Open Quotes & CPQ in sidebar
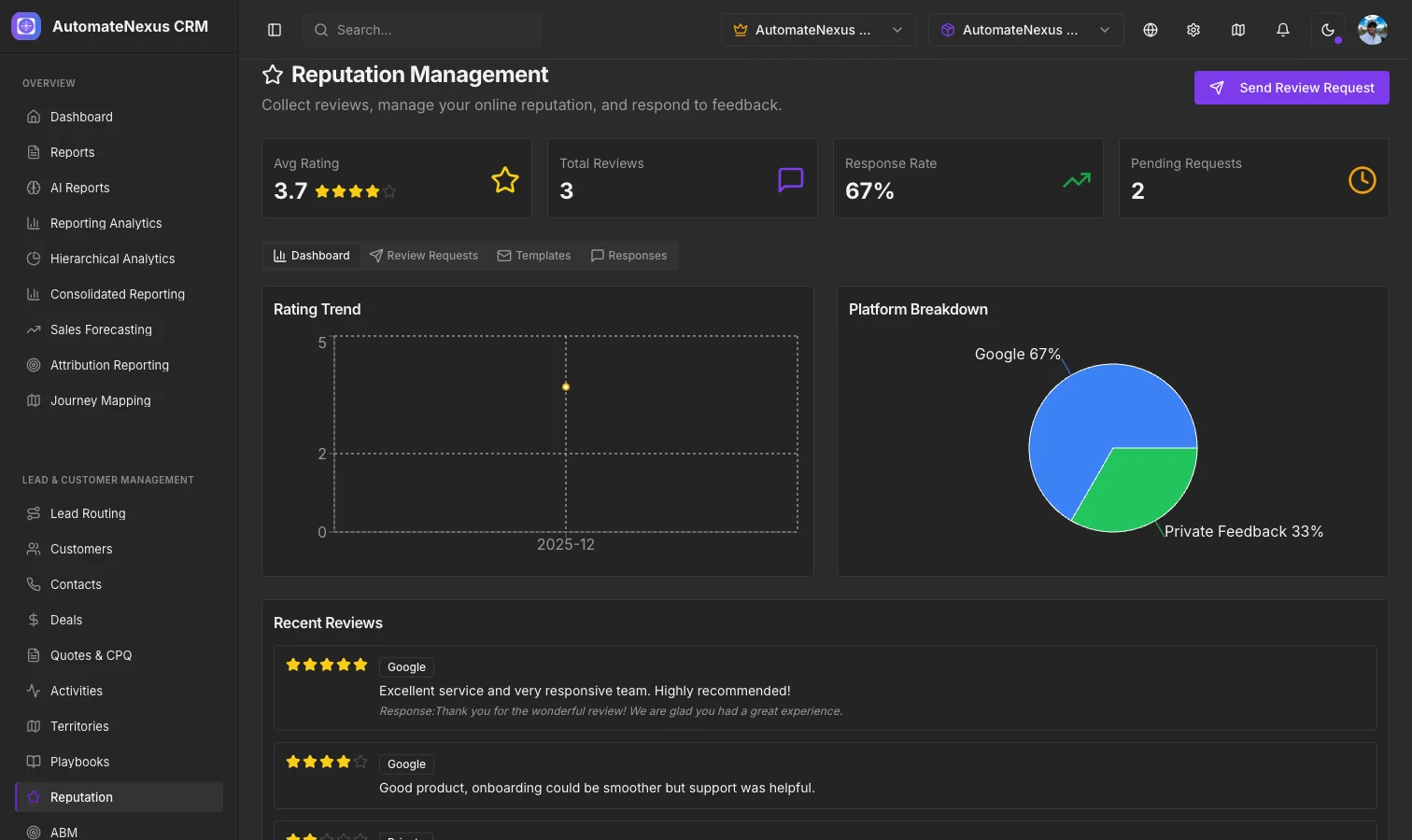 120,655
